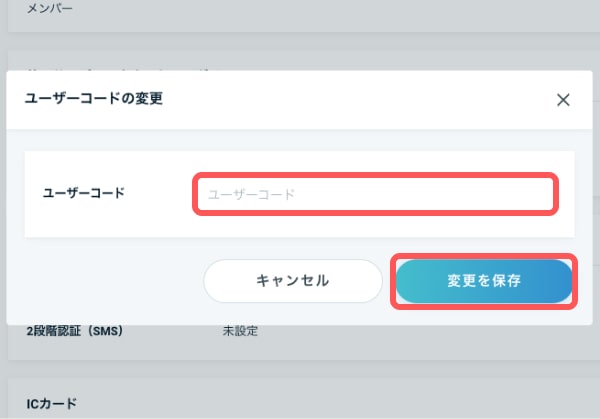Focus the ユーザーコード text input field
The width and height of the screenshot is (600, 419).
[x=374, y=194]
